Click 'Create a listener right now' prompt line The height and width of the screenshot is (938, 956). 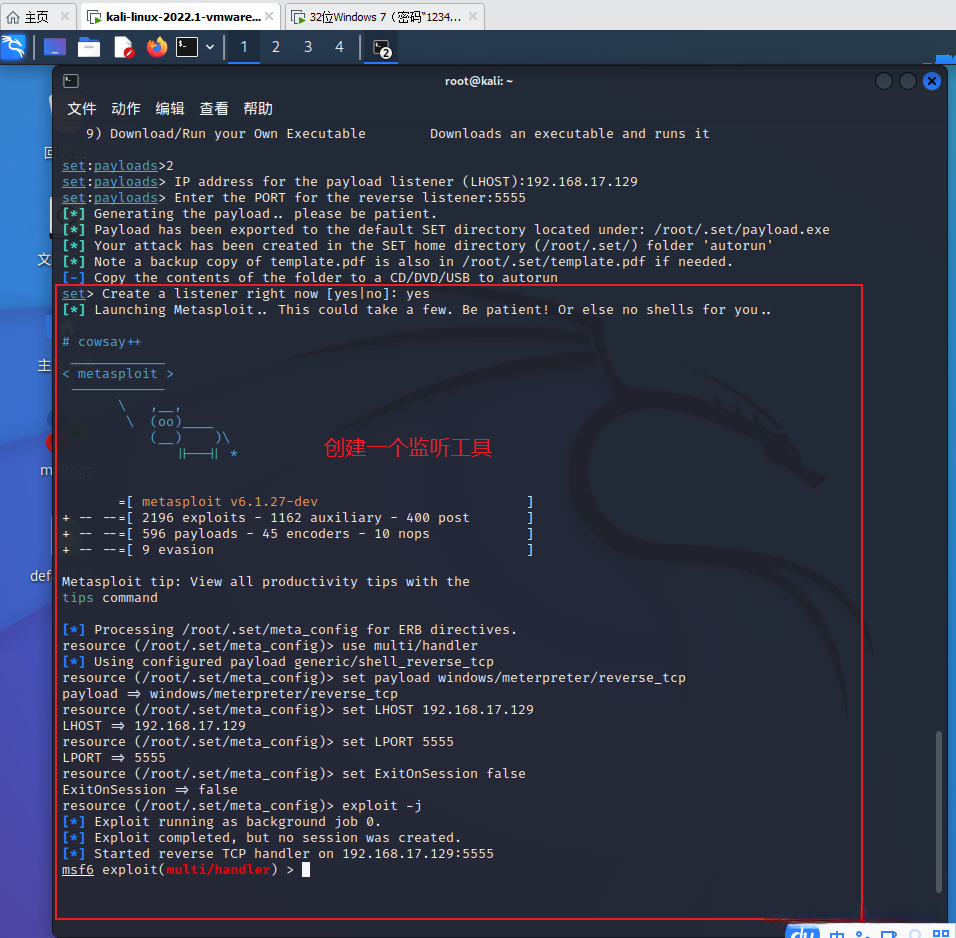[246, 293]
